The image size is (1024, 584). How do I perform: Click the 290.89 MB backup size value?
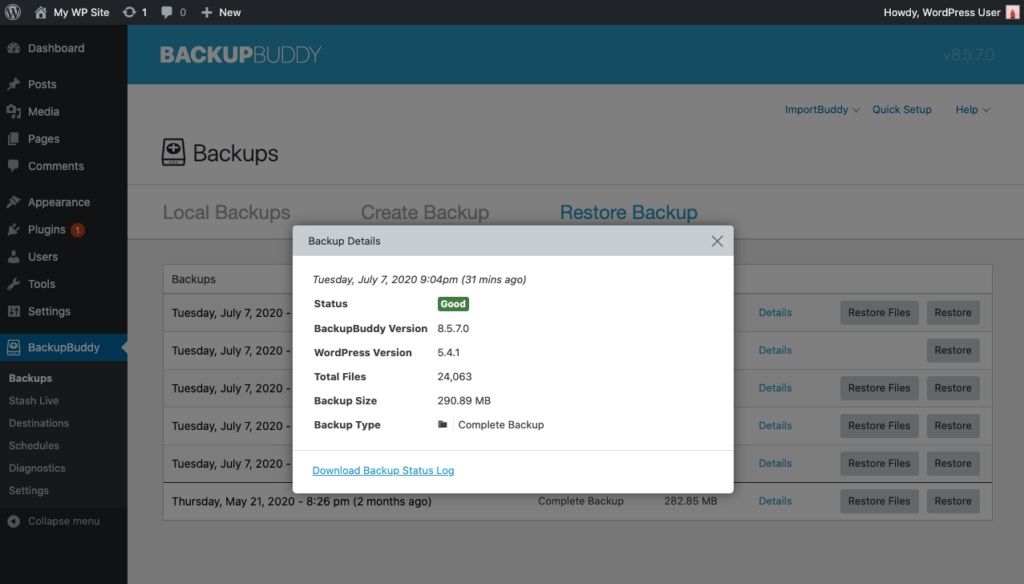tap(464, 400)
